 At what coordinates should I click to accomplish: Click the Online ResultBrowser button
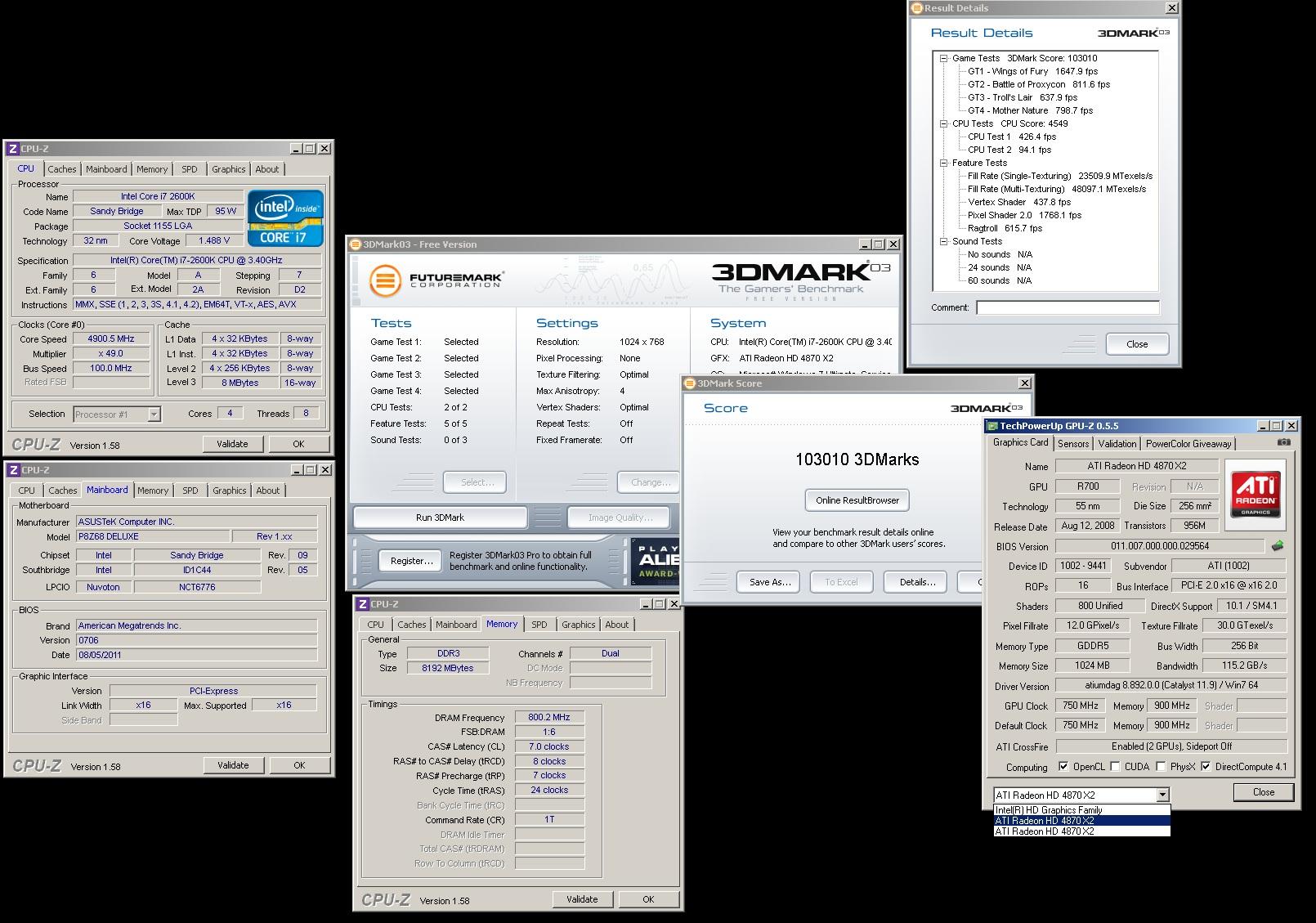857,500
